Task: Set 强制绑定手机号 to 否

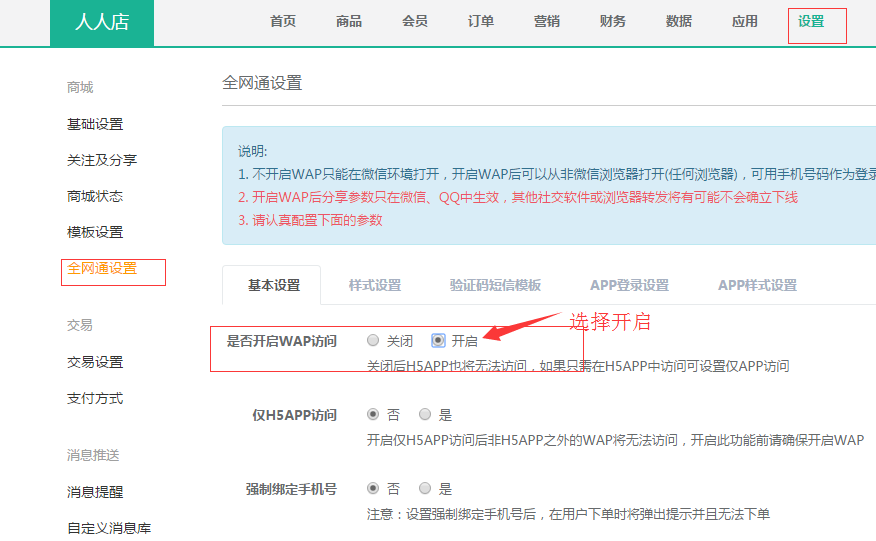Action: pos(373,489)
